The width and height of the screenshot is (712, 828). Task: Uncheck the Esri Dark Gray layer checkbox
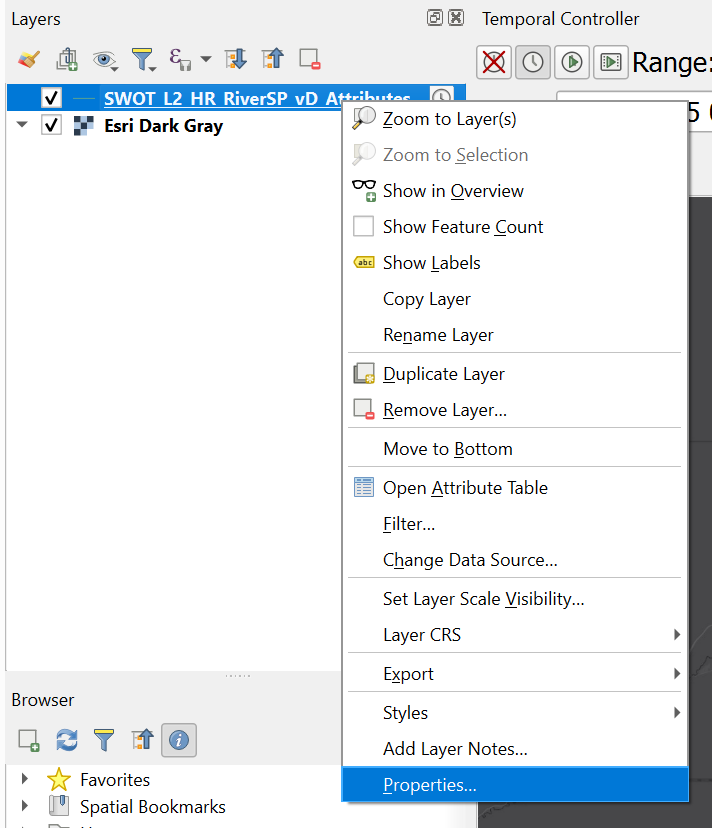click(x=51, y=125)
